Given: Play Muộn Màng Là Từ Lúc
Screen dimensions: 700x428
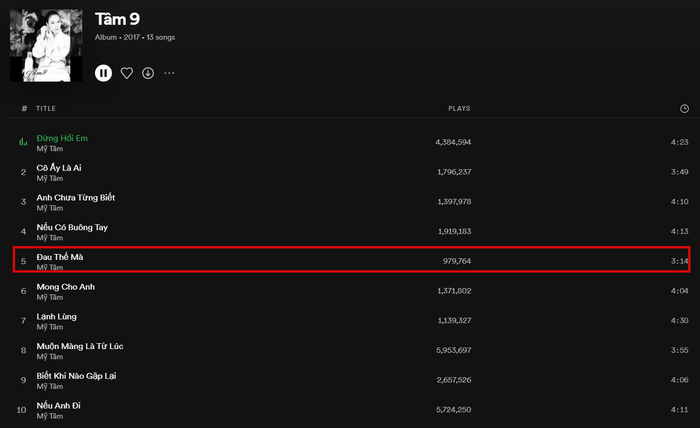Looking at the screenshot, I should pyautogui.click(x=80, y=346).
